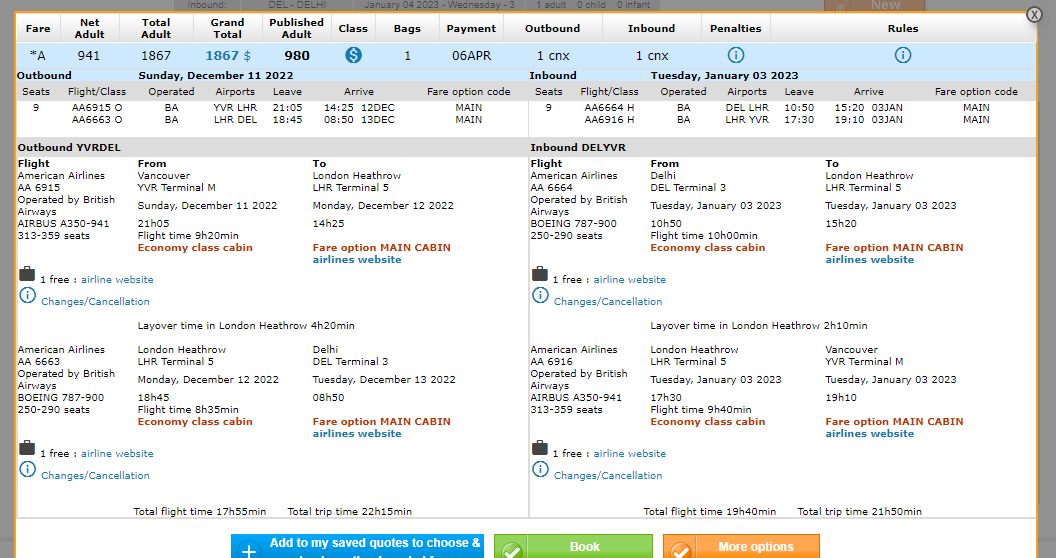Close the fare details popup

(1034, 15)
